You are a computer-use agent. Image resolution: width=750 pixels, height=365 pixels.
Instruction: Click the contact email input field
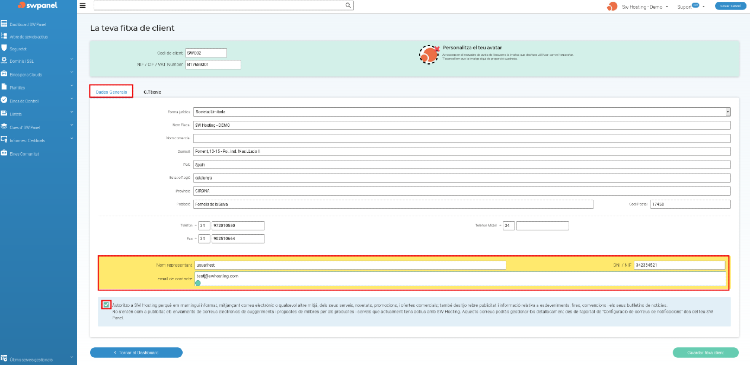(x=460, y=279)
